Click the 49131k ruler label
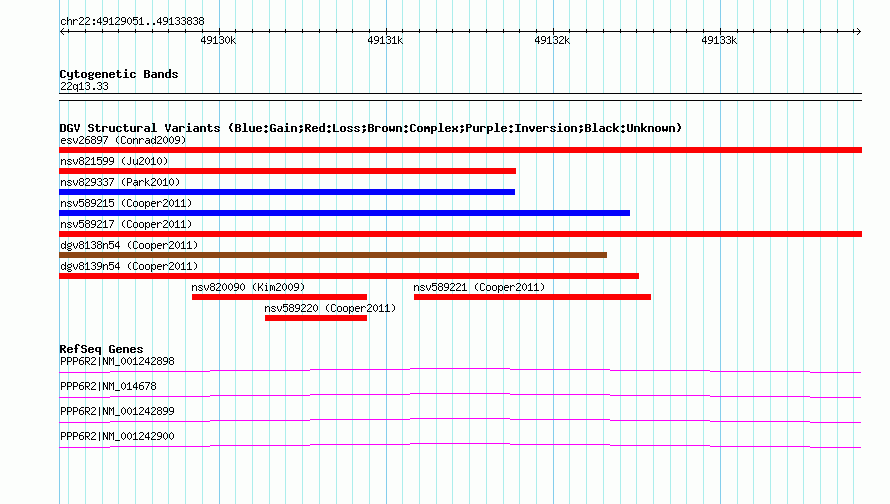The image size is (890, 504). pyautogui.click(x=385, y=40)
